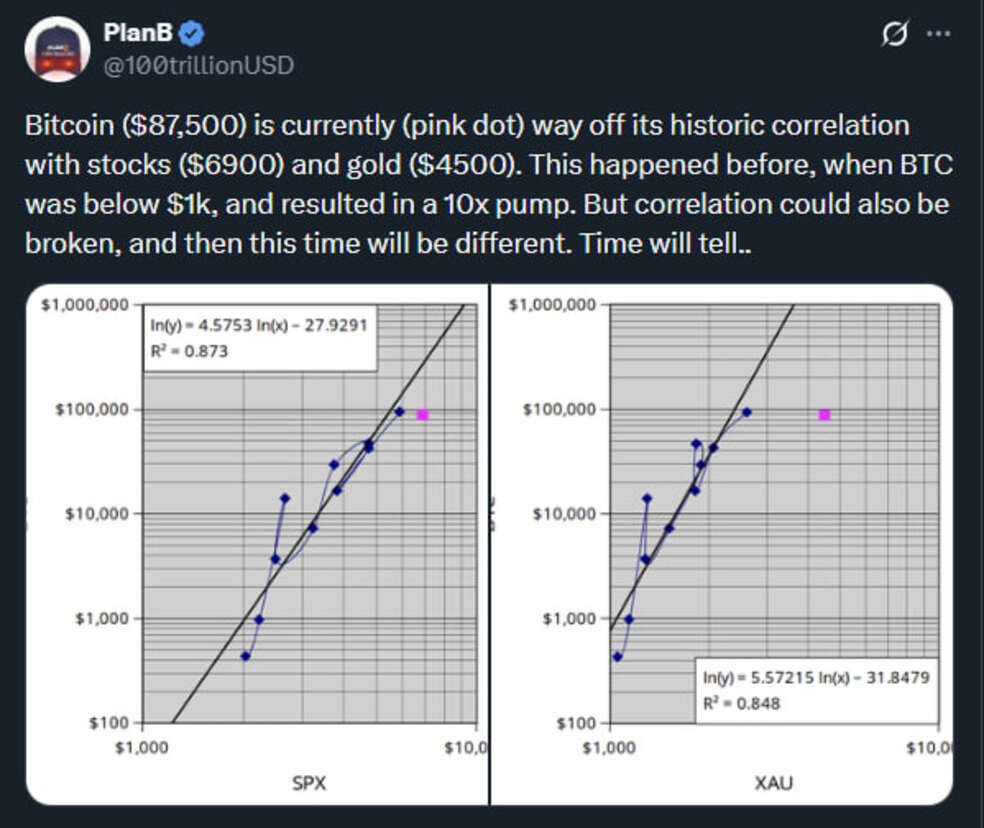Viewport: 984px width, 828px height.
Task: Click the highest blue point on XAU chart
Action: (746, 411)
